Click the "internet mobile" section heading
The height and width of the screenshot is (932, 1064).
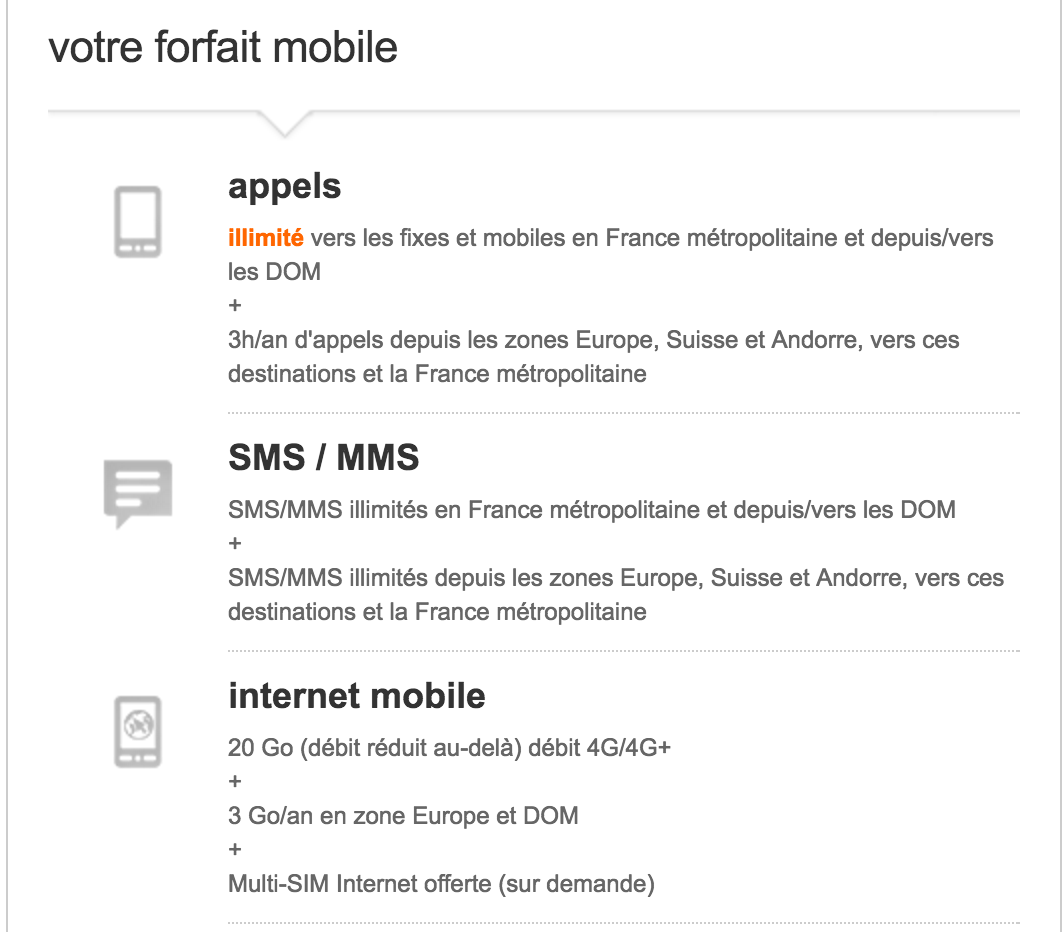(x=356, y=695)
